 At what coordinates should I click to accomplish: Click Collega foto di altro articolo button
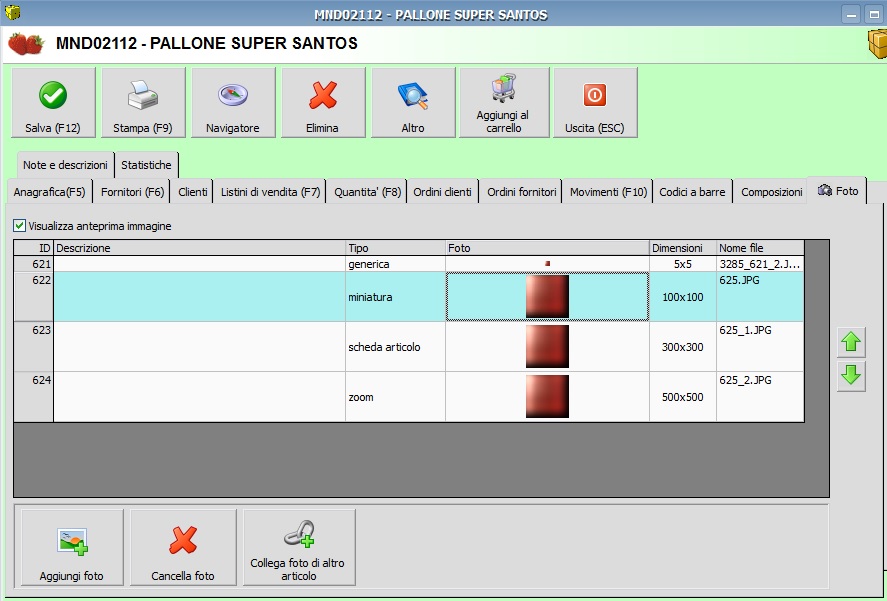(x=299, y=547)
